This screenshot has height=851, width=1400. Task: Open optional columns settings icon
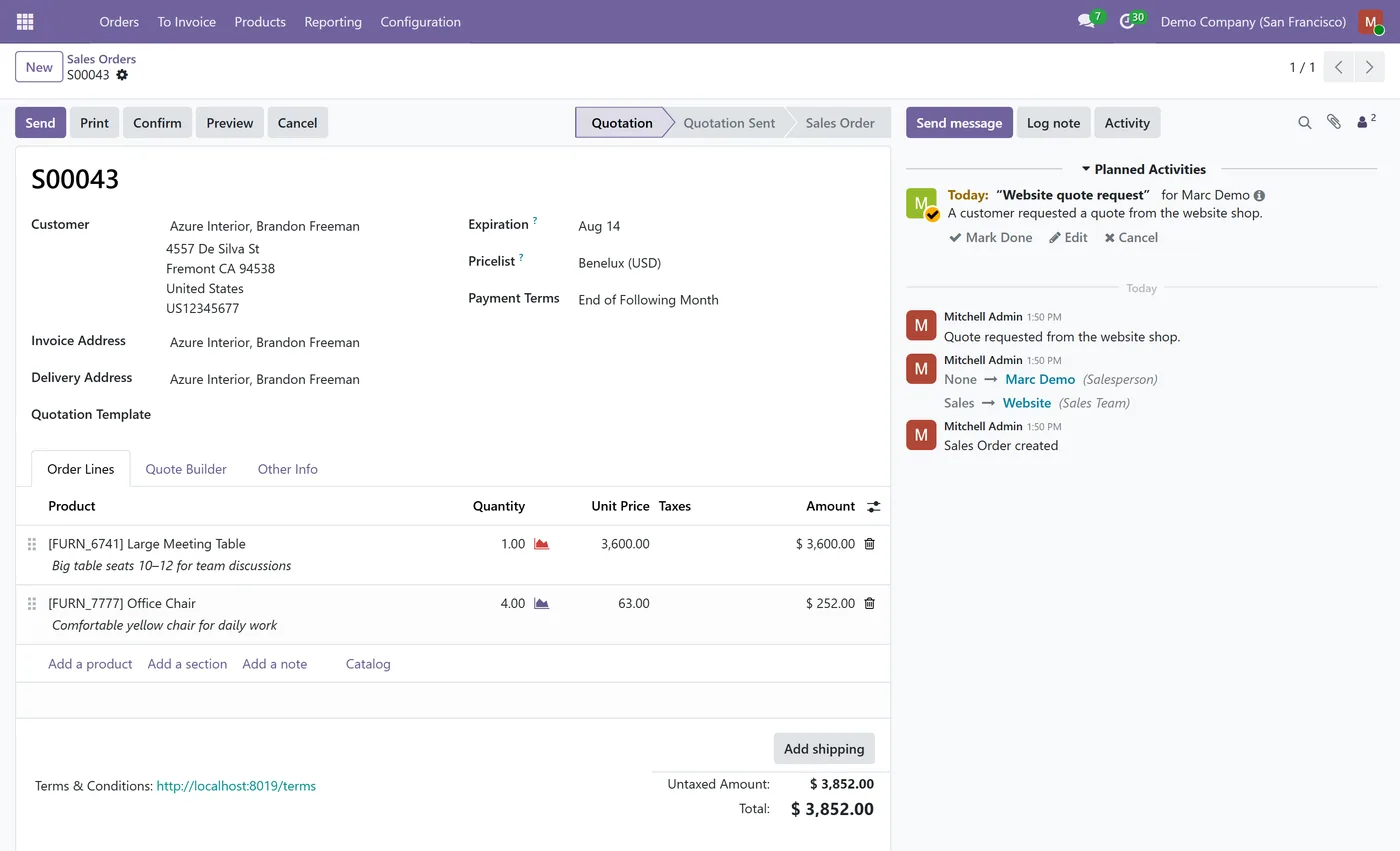pyautogui.click(x=873, y=507)
